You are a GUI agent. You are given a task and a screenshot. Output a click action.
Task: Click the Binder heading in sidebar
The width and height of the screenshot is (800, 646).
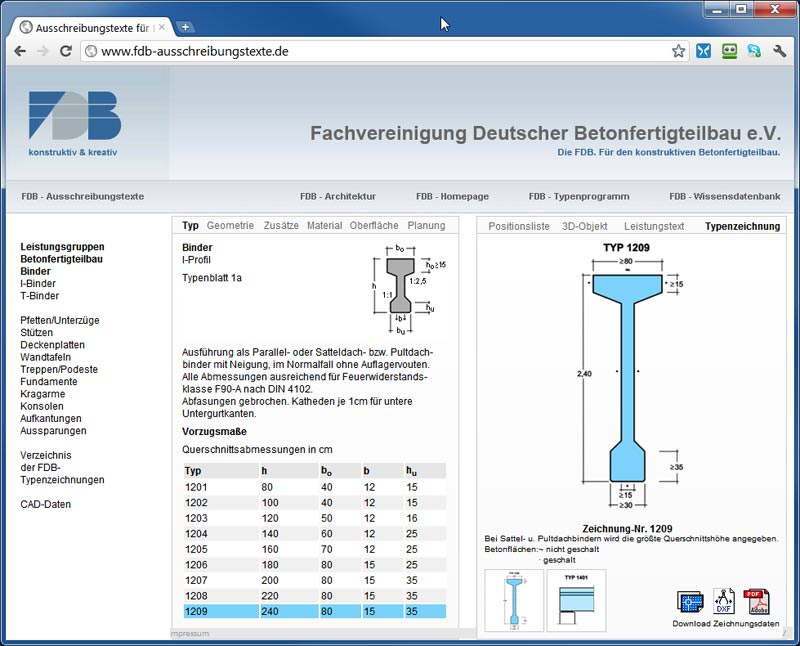point(35,271)
